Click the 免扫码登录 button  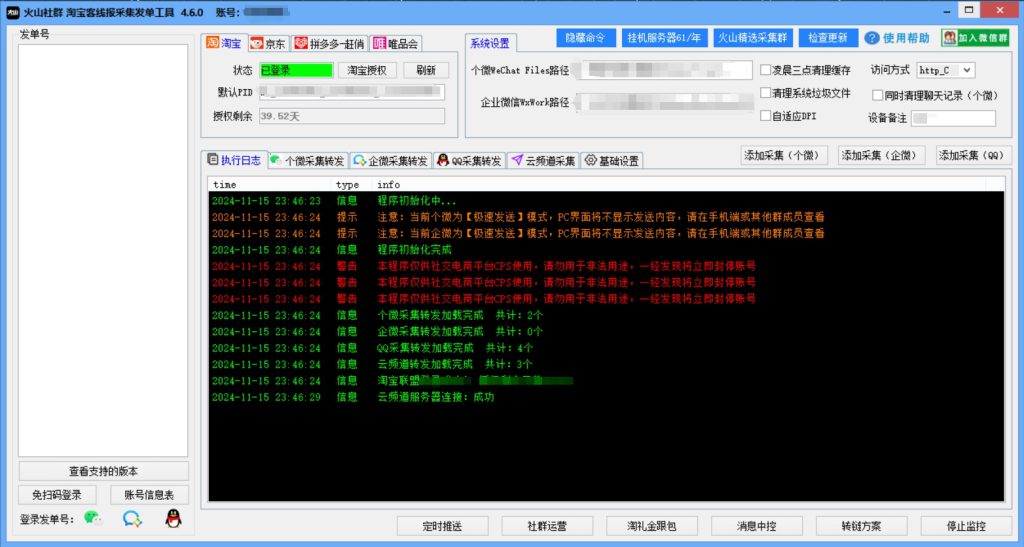(57, 495)
